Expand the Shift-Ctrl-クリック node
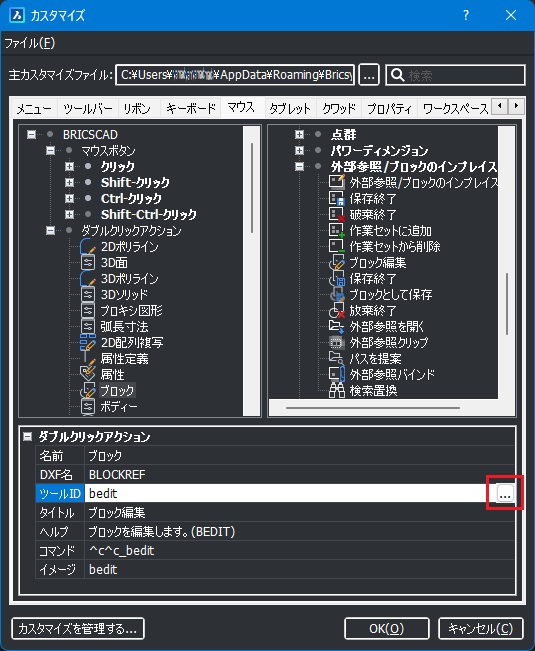The width and height of the screenshot is (535, 651). [x=69, y=214]
